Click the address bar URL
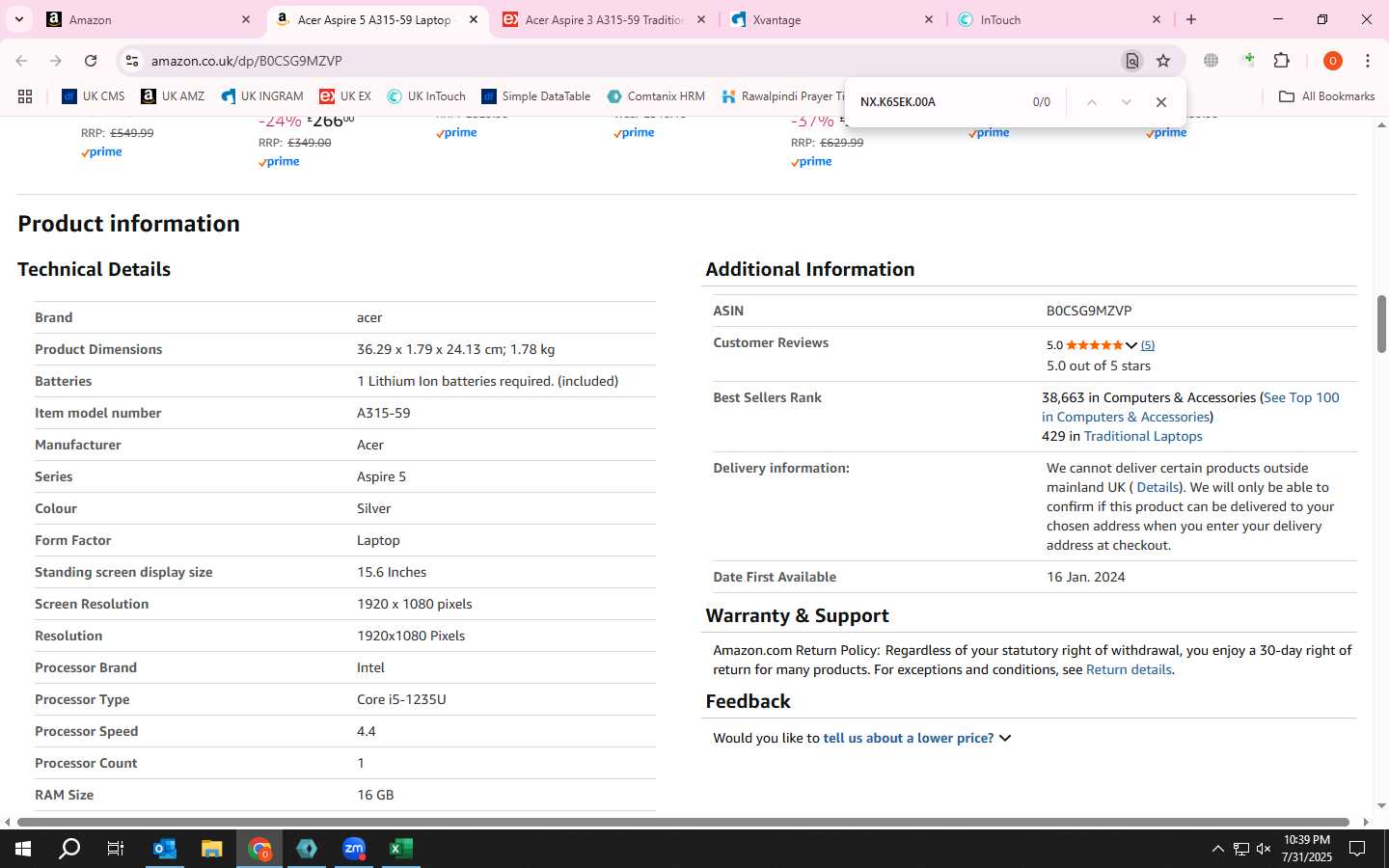Screen dimensions: 1389x868 click(247, 61)
